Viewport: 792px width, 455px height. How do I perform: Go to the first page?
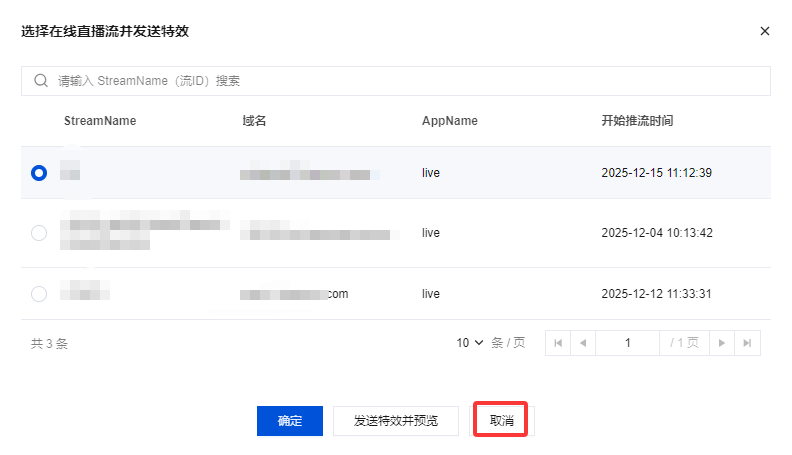(558, 343)
